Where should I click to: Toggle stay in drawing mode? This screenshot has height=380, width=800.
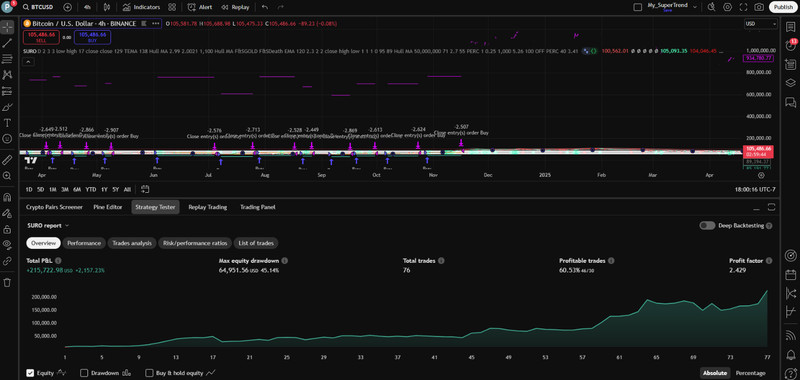(7, 213)
